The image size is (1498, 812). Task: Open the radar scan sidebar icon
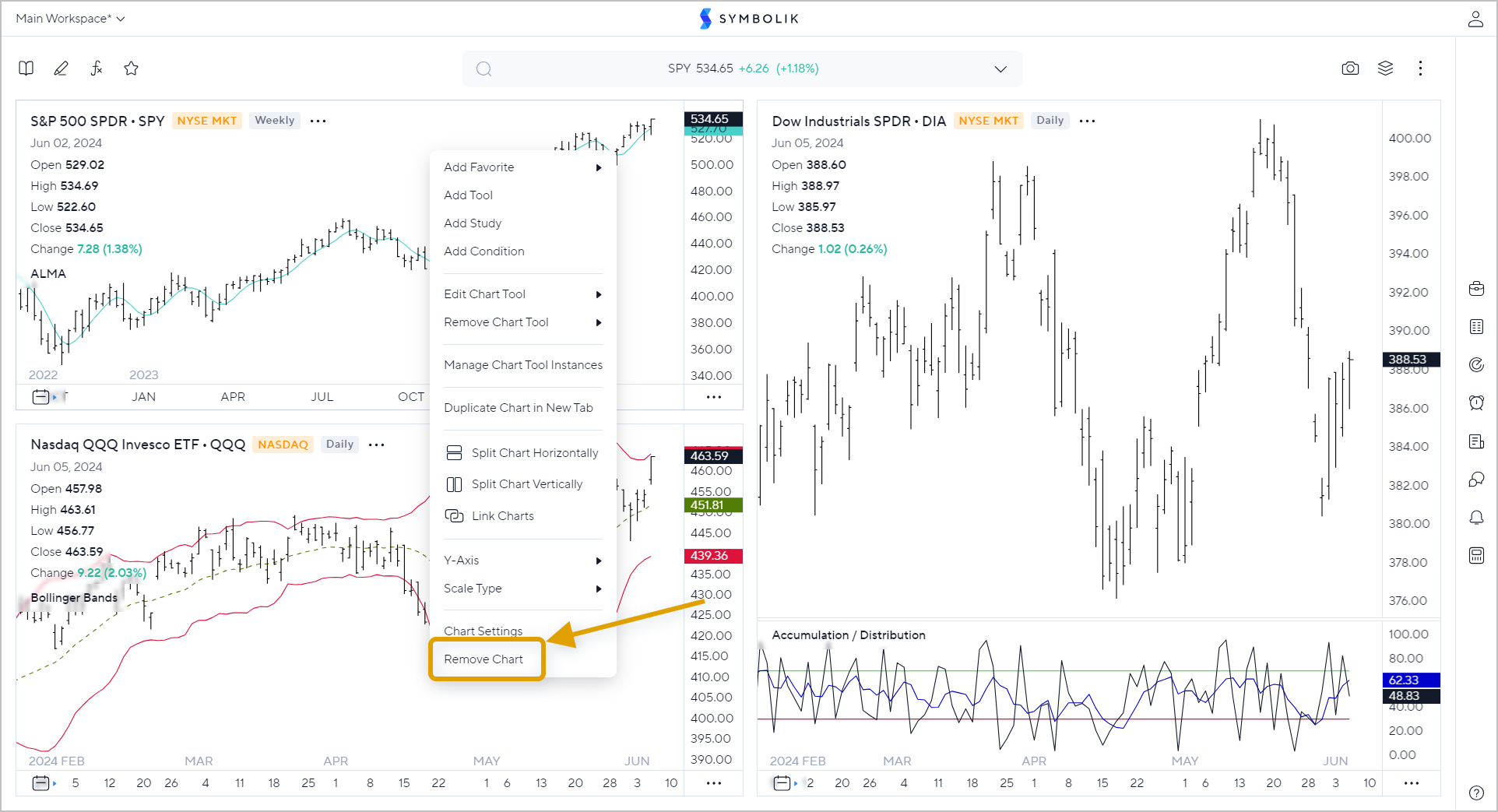pyautogui.click(x=1476, y=364)
